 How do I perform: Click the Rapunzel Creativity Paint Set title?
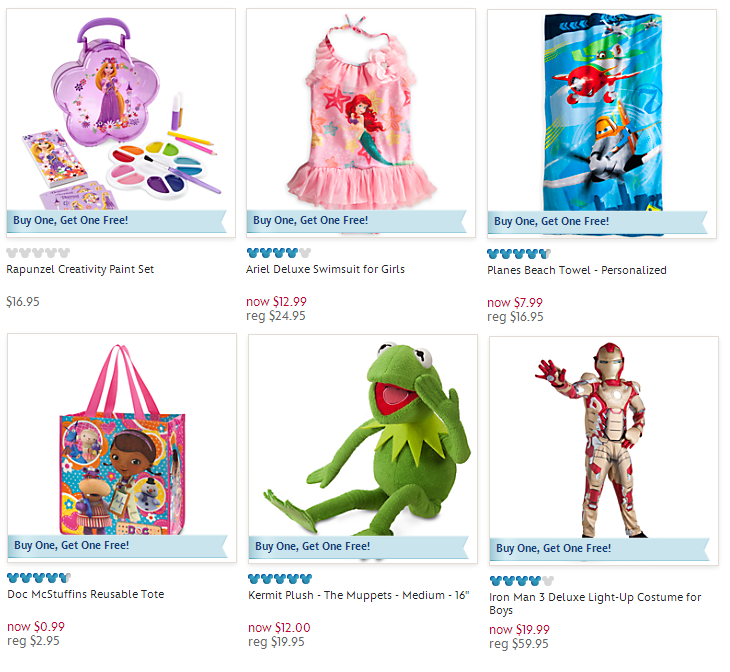tap(80, 269)
